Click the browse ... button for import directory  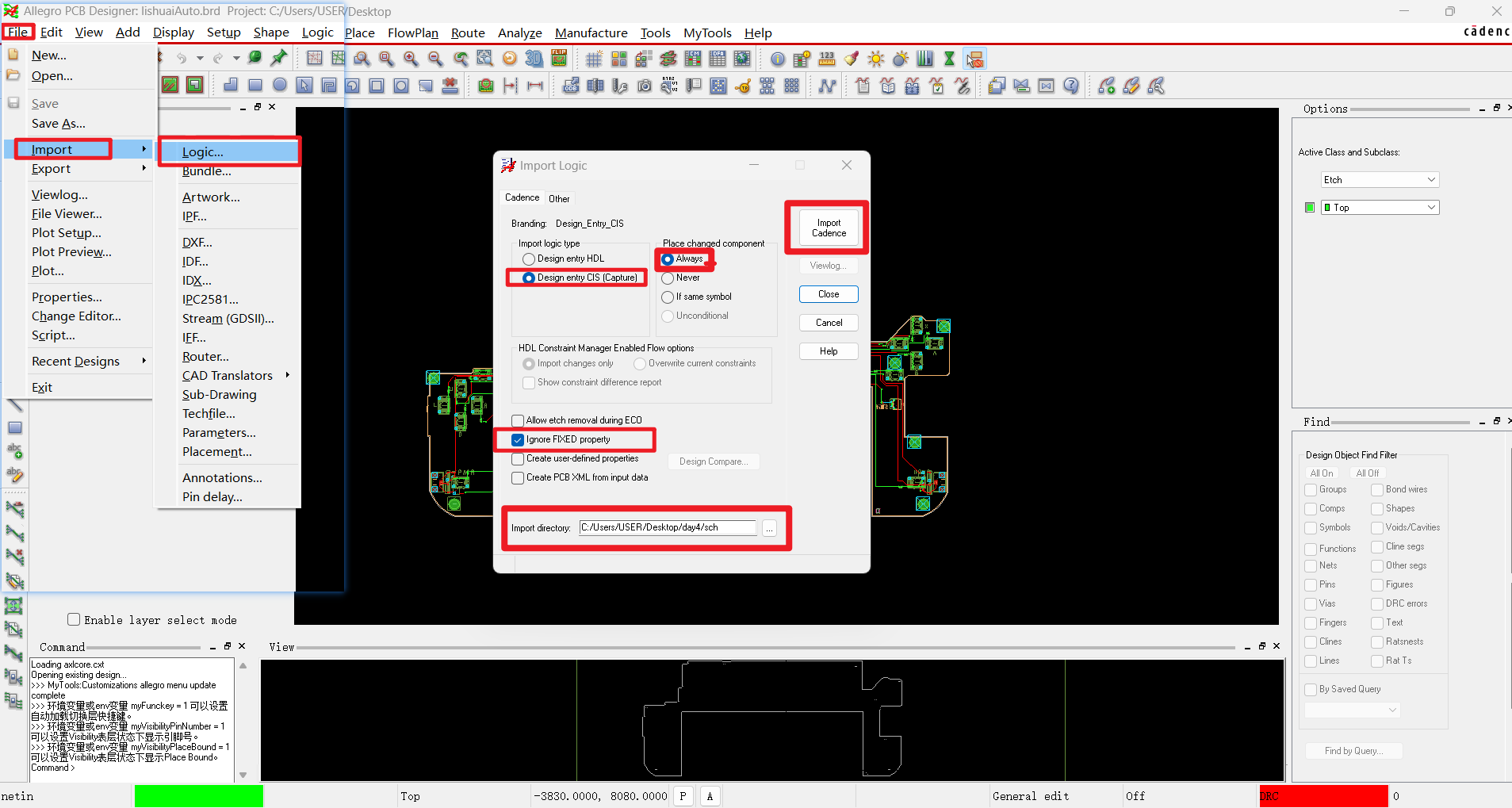769,528
